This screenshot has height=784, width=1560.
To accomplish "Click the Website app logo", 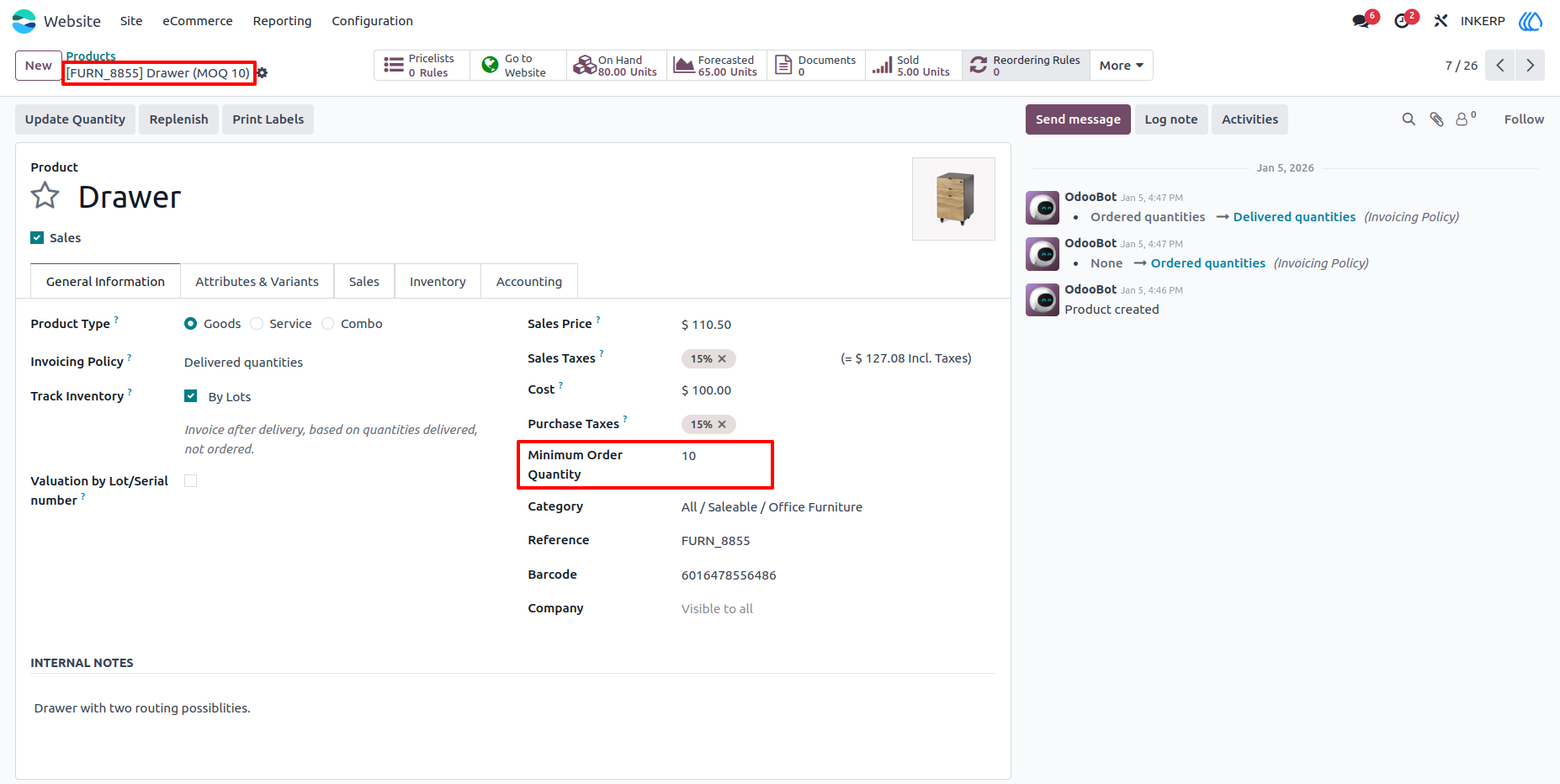I will tap(24, 21).
